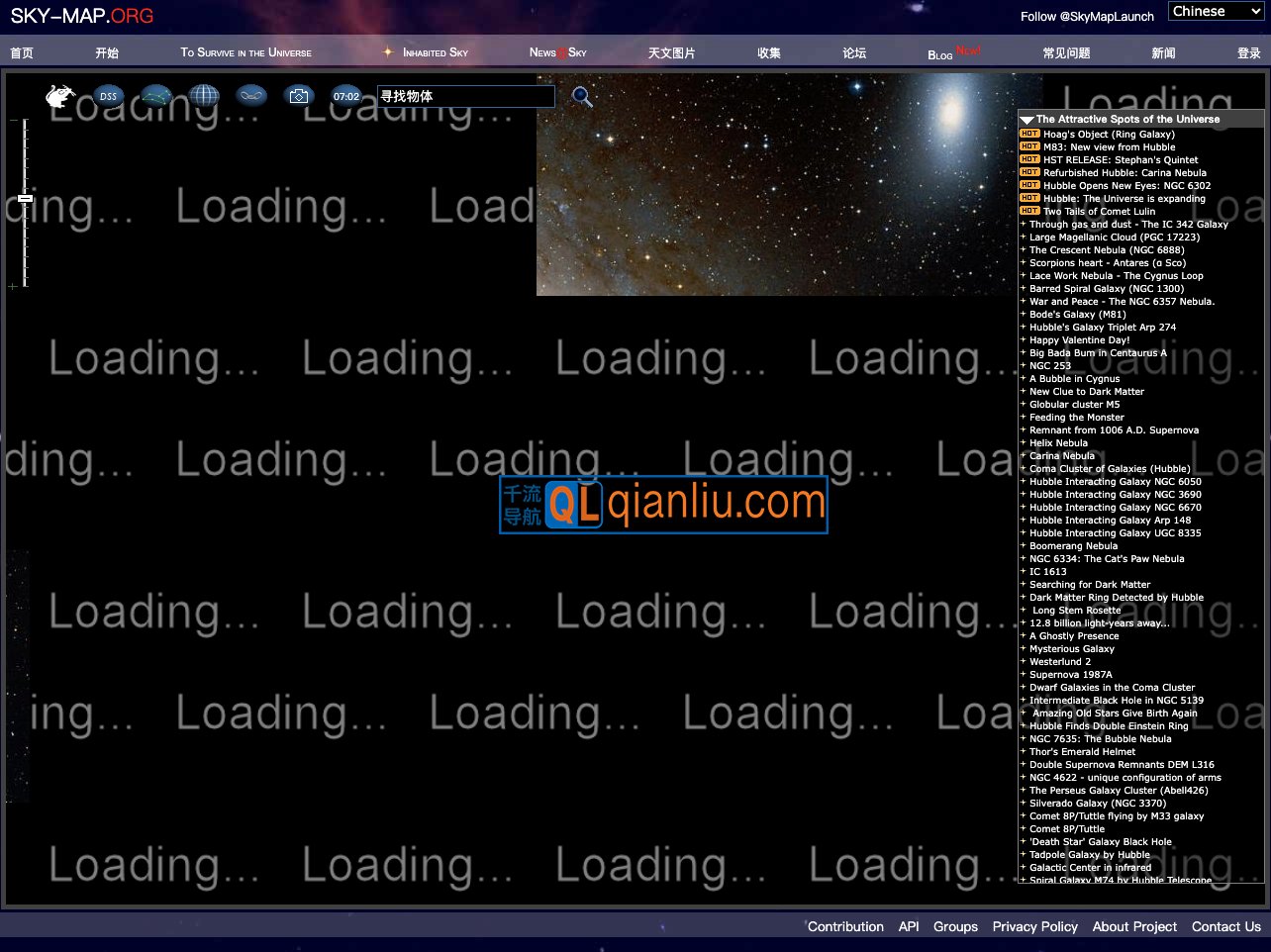Open the Inhabited Sky menu item
This screenshot has width=1271, height=952.
(x=435, y=52)
